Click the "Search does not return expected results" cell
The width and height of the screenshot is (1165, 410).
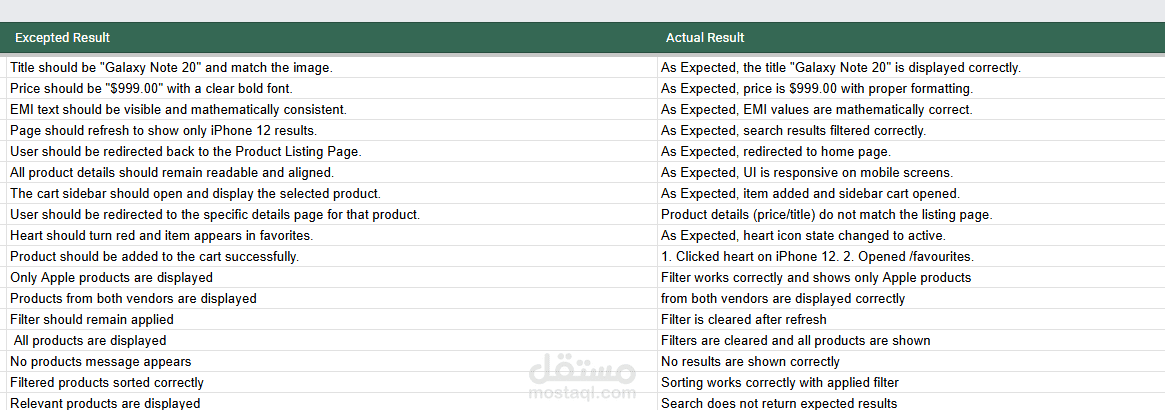pyautogui.click(x=778, y=403)
